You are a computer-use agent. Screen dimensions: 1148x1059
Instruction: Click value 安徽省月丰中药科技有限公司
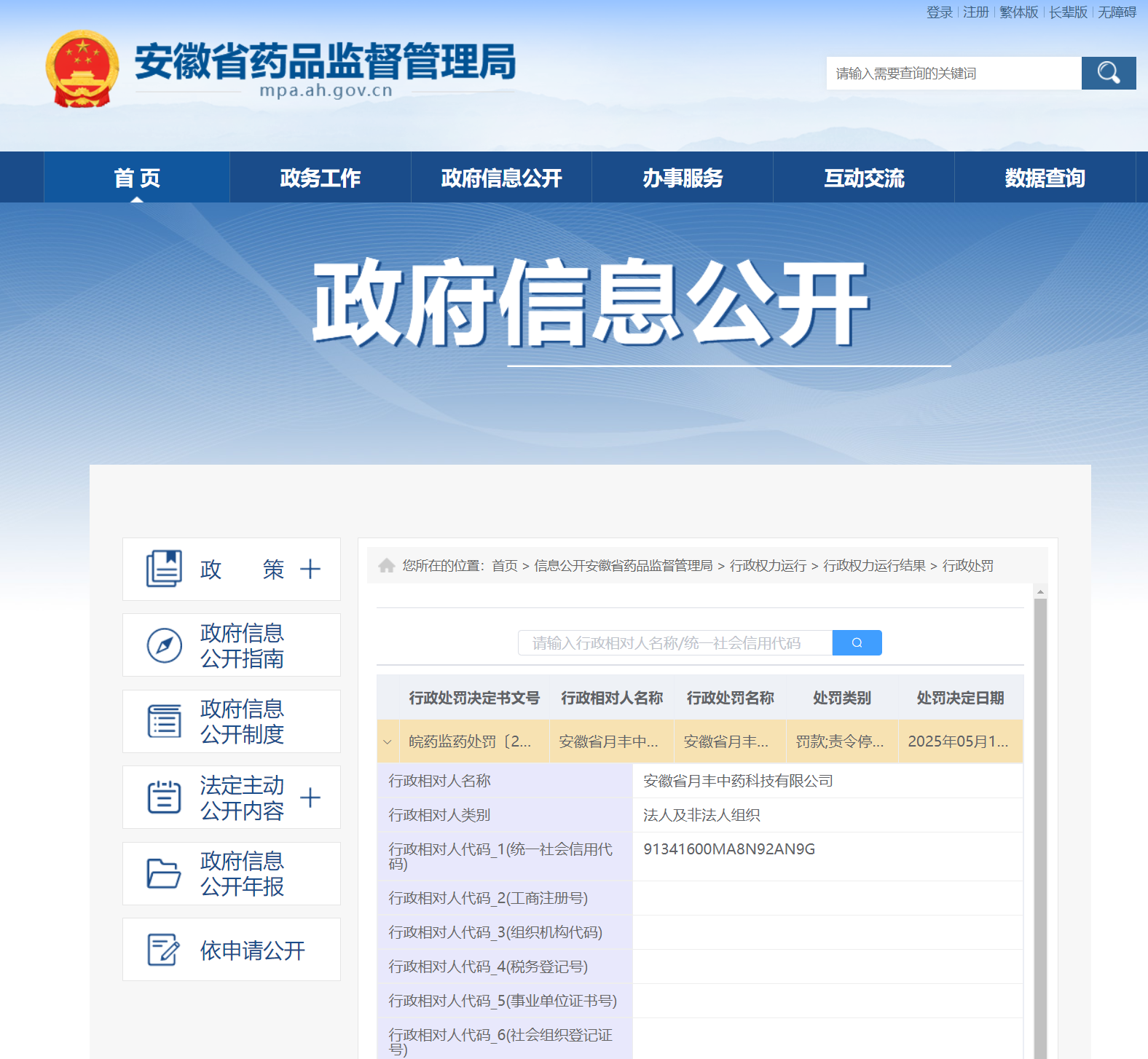click(738, 781)
